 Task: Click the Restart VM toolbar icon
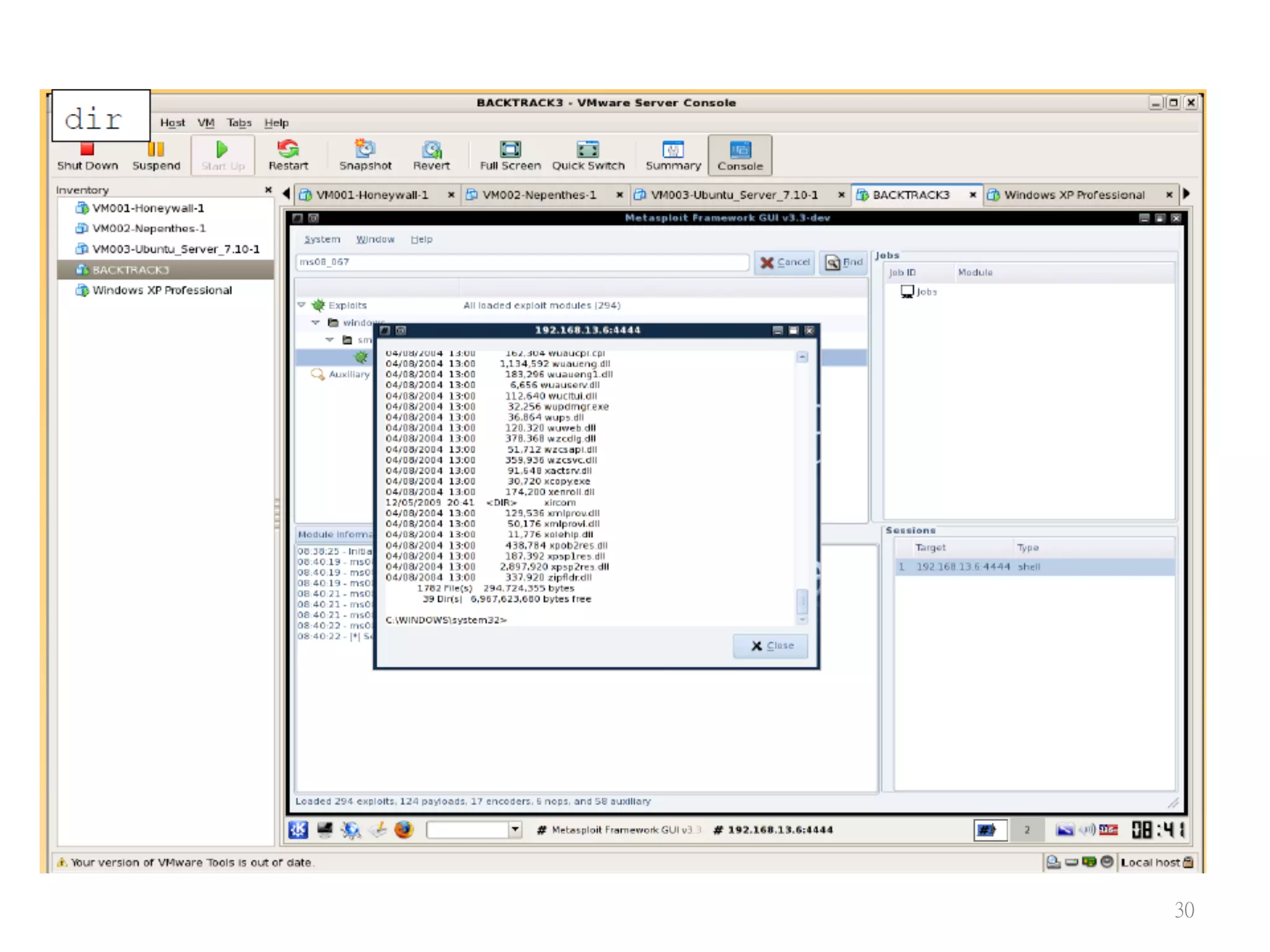(288, 149)
